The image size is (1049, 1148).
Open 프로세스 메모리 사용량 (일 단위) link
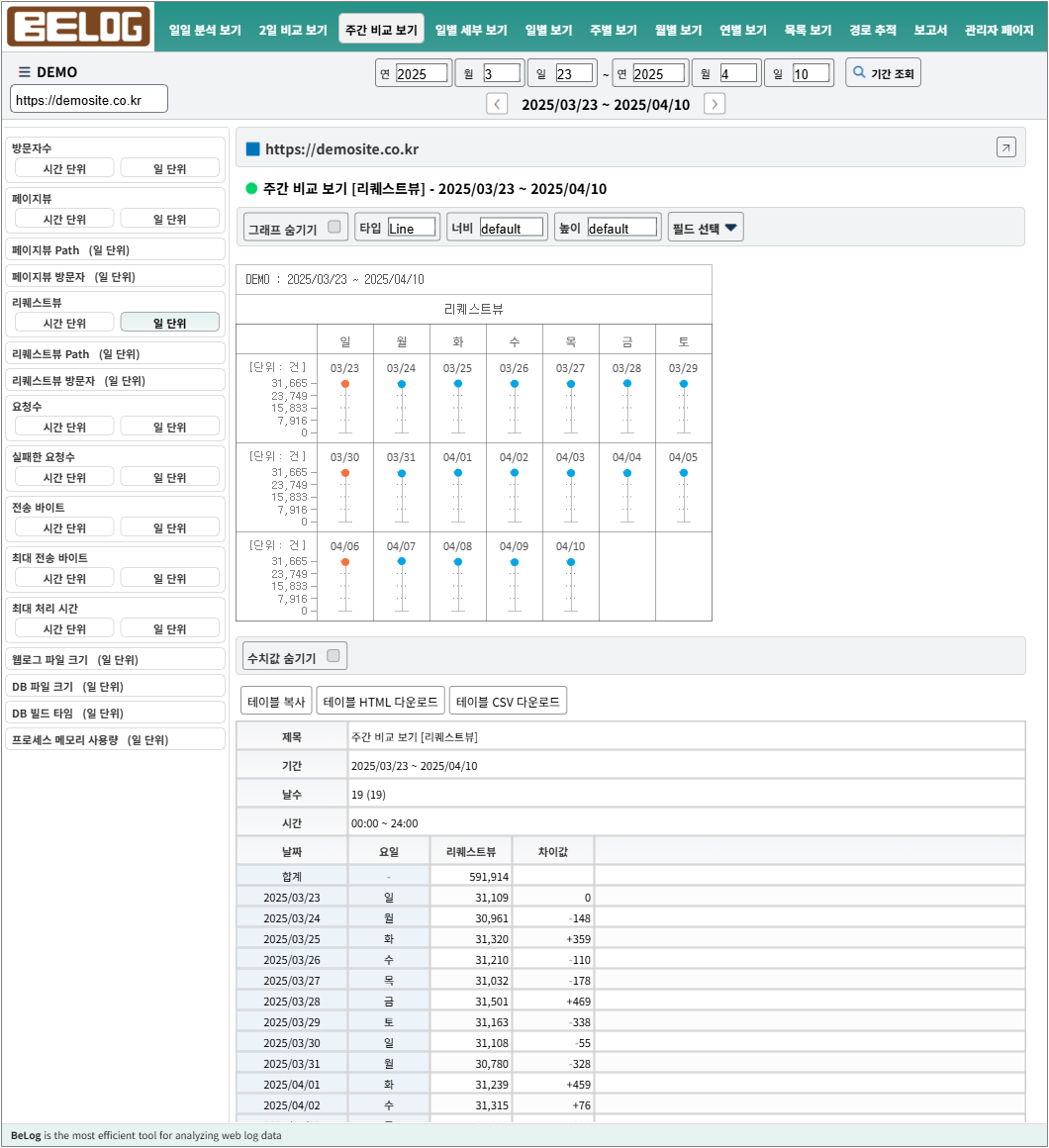pyautogui.click(x=116, y=739)
